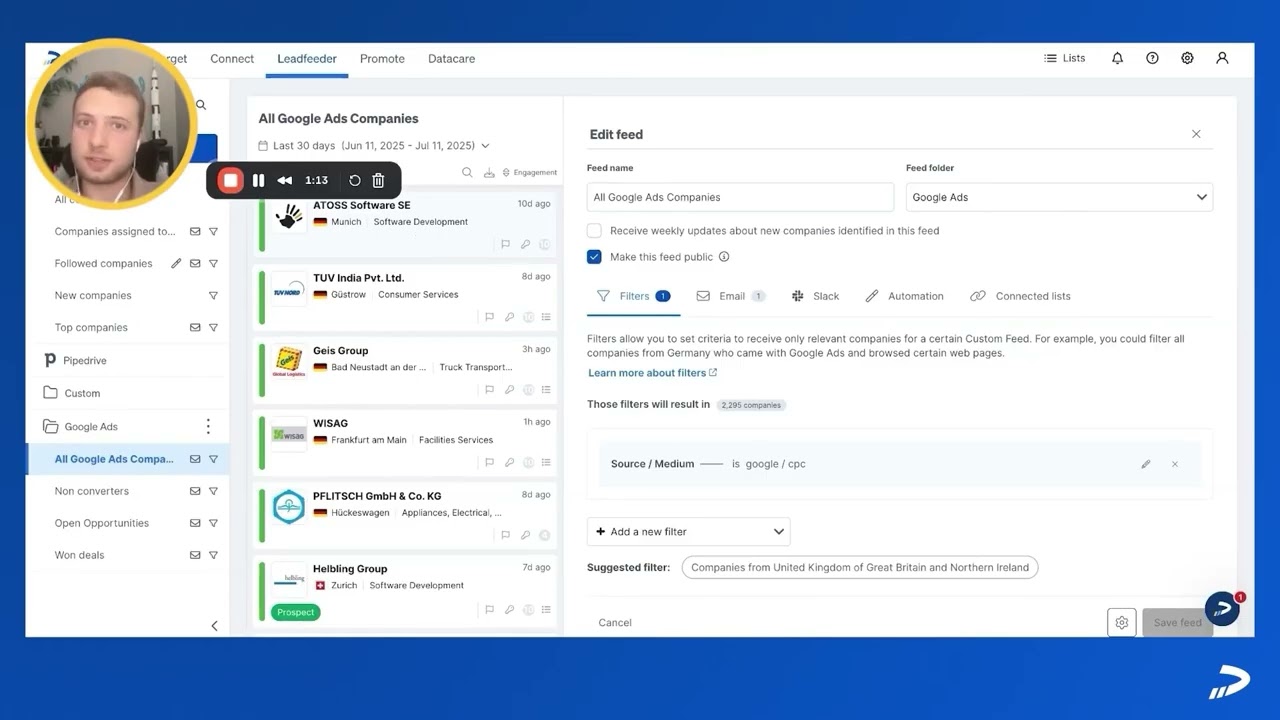The width and height of the screenshot is (1280, 720).
Task: Open the chat widget with notification badge
Action: click(1222, 608)
